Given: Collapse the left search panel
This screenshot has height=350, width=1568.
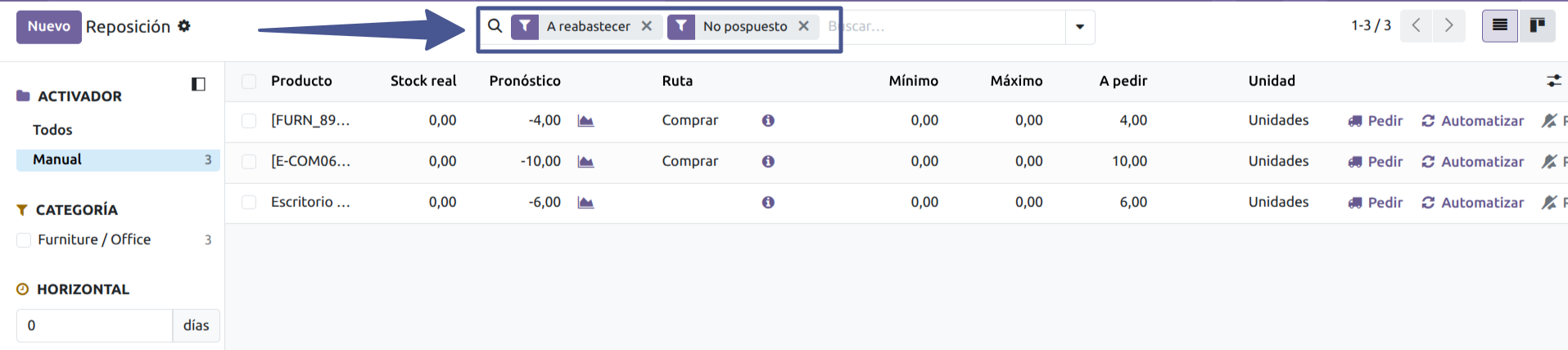Looking at the screenshot, I should pyautogui.click(x=198, y=84).
